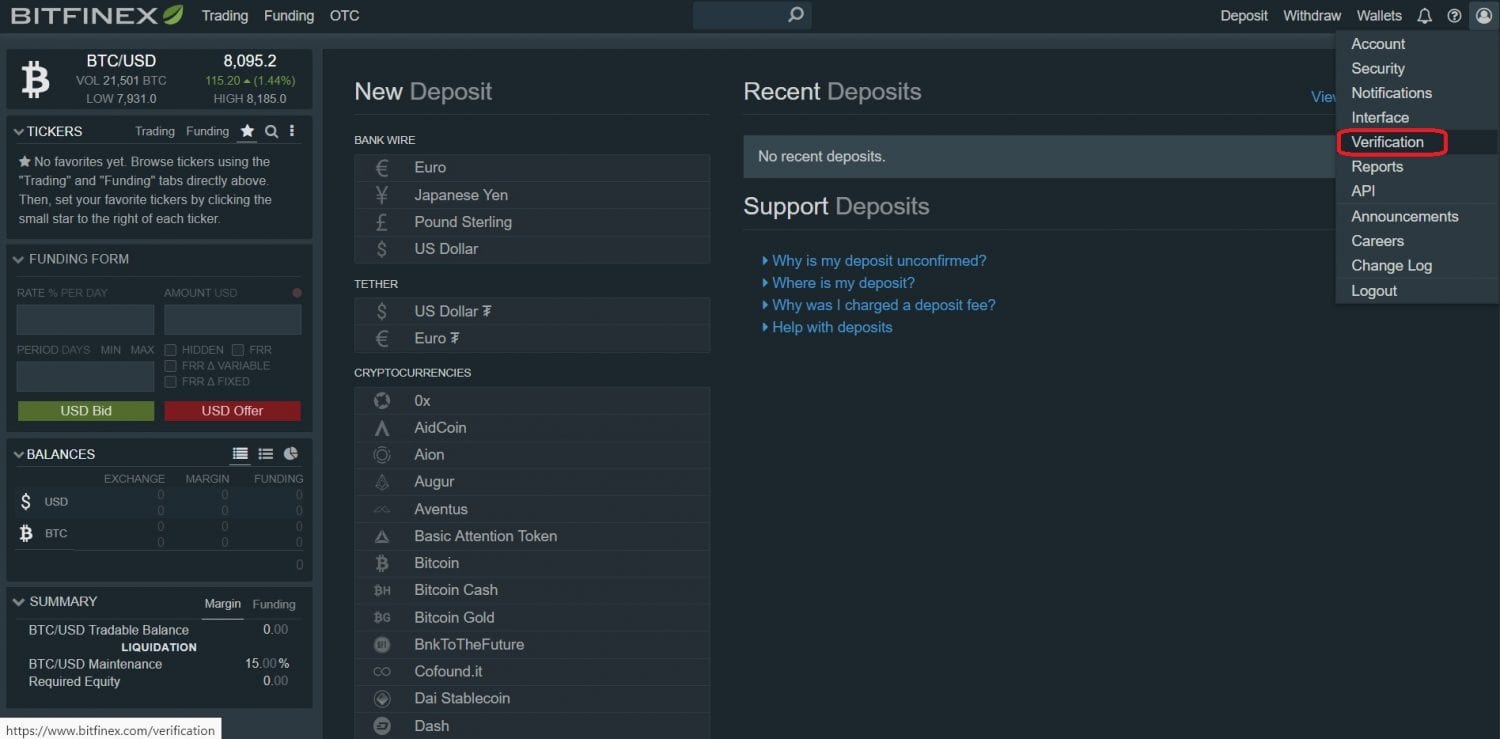Screen dimensions: 1500x739
Task: Click the Augur coin icon
Action: pyautogui.click(x=382, y=482)
